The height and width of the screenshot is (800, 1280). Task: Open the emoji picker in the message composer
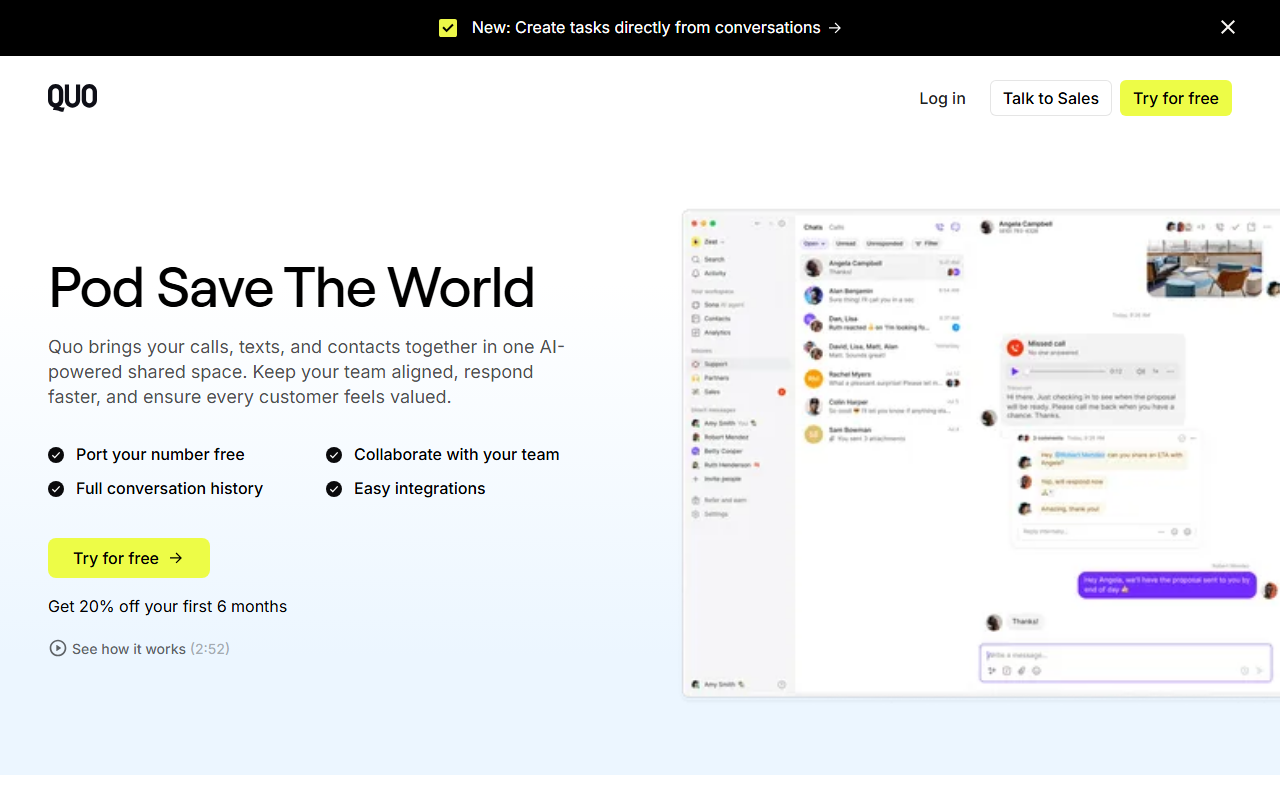(x=1036, y=671)
